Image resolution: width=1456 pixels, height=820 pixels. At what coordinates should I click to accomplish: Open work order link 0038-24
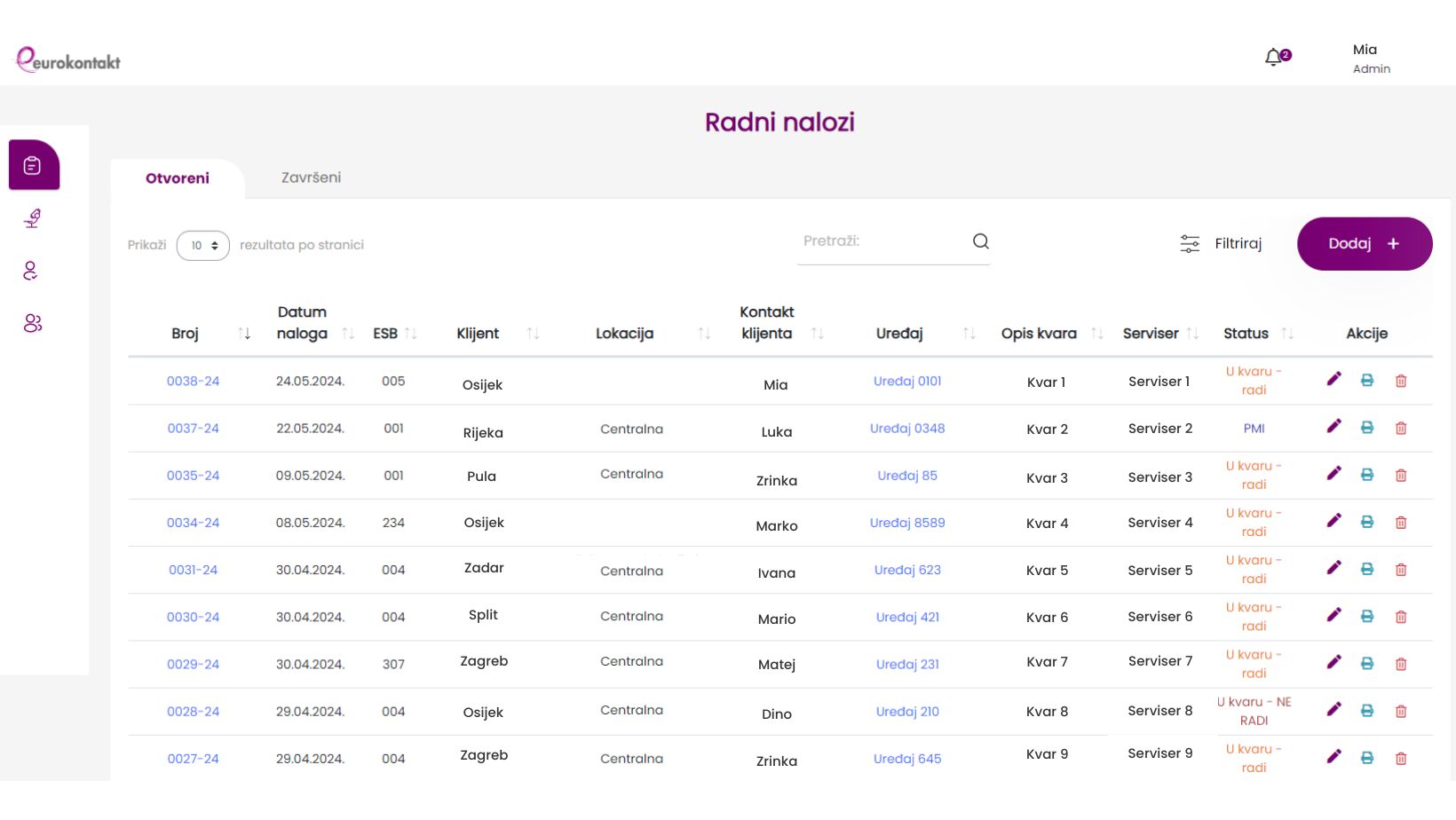pos(193,381)
